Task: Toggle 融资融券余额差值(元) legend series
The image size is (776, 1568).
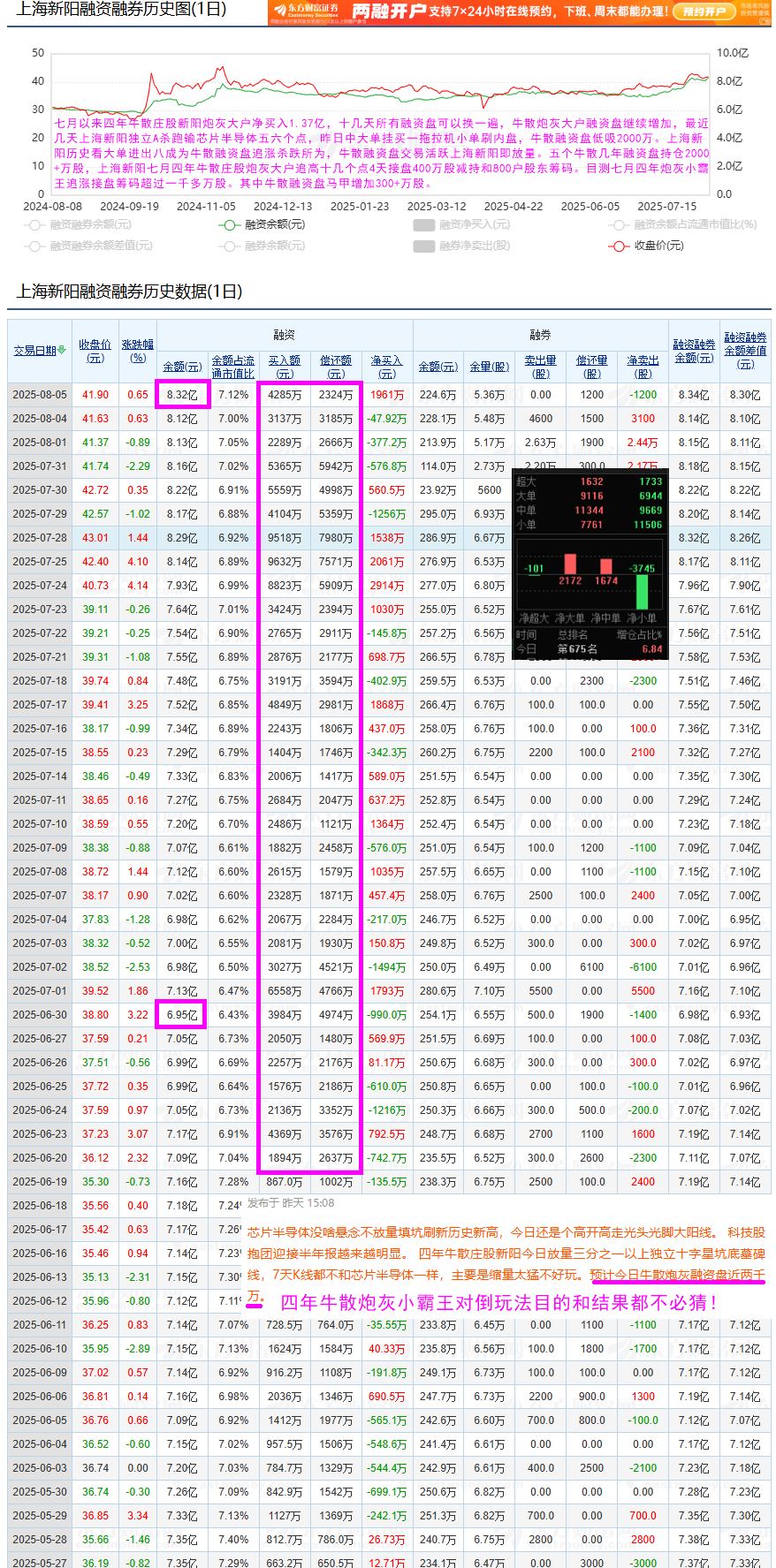Action: [x=89, y=246]
